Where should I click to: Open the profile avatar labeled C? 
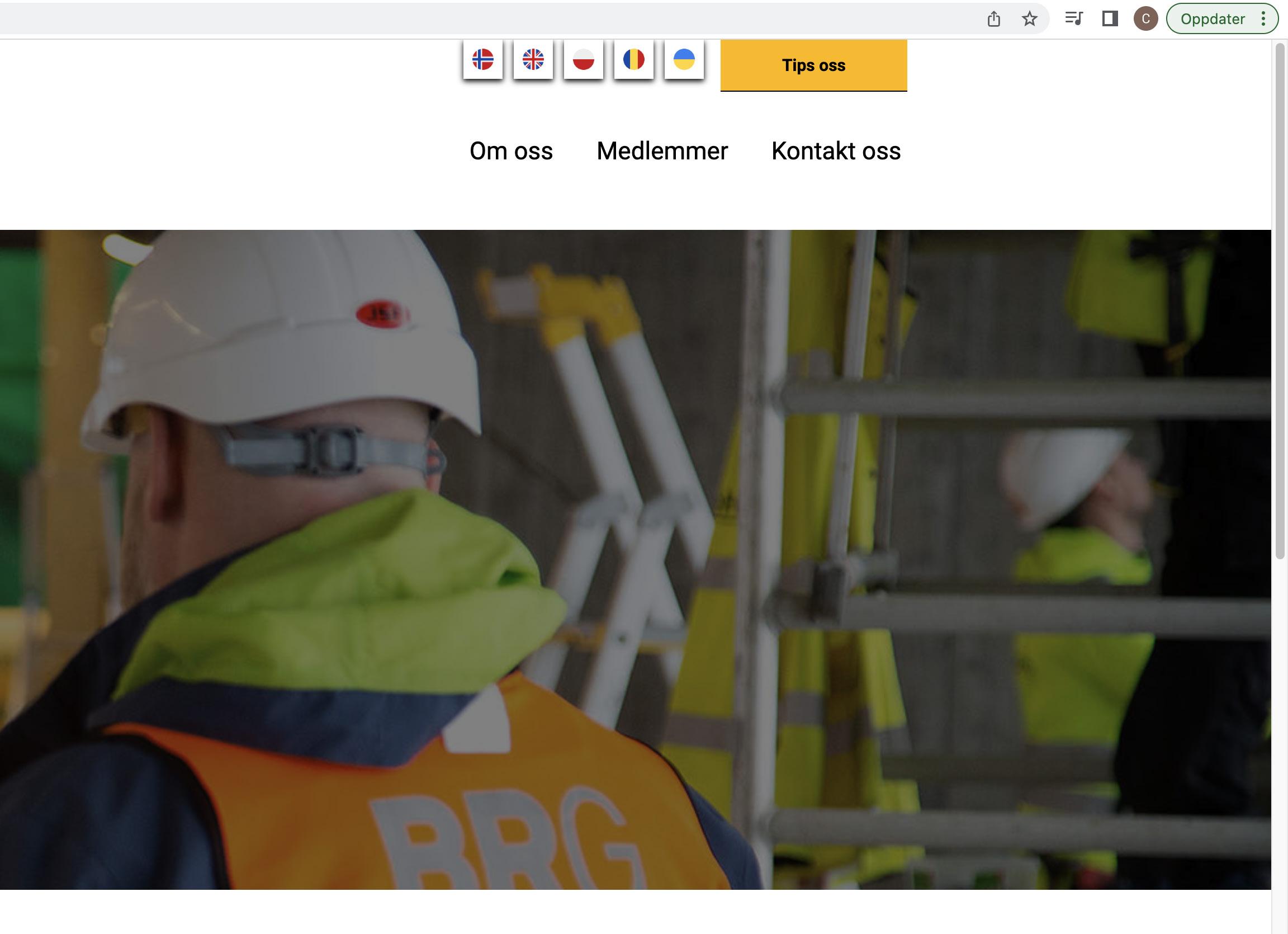[x=1145, y=19]
